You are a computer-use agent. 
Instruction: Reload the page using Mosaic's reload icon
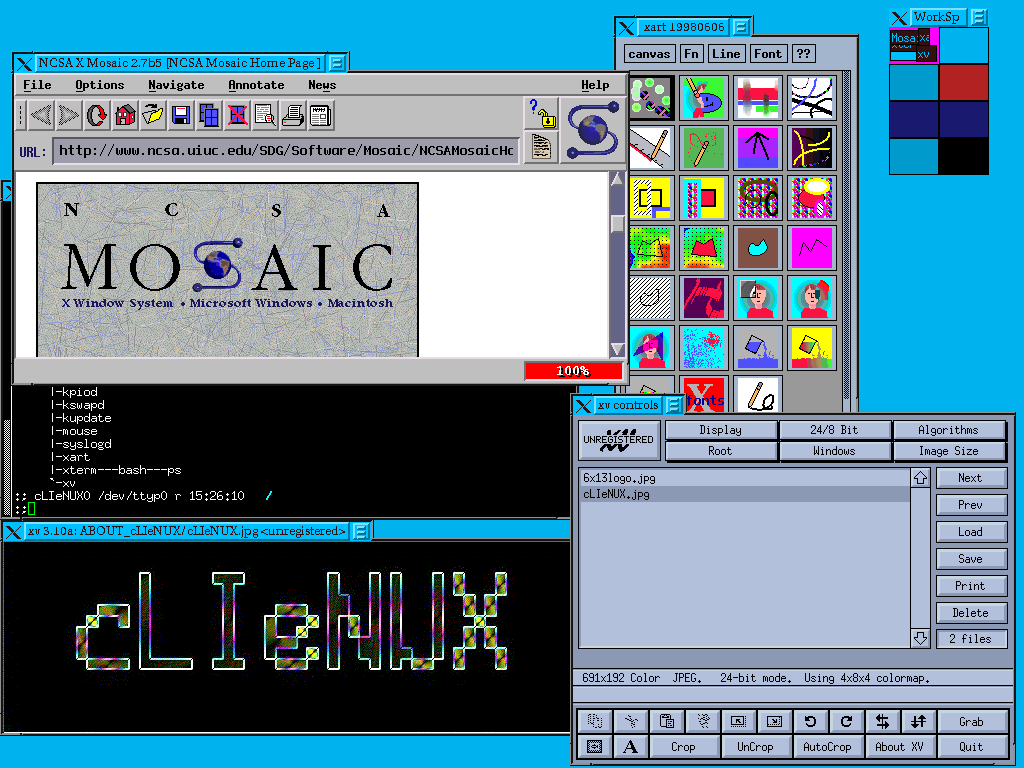96,116
